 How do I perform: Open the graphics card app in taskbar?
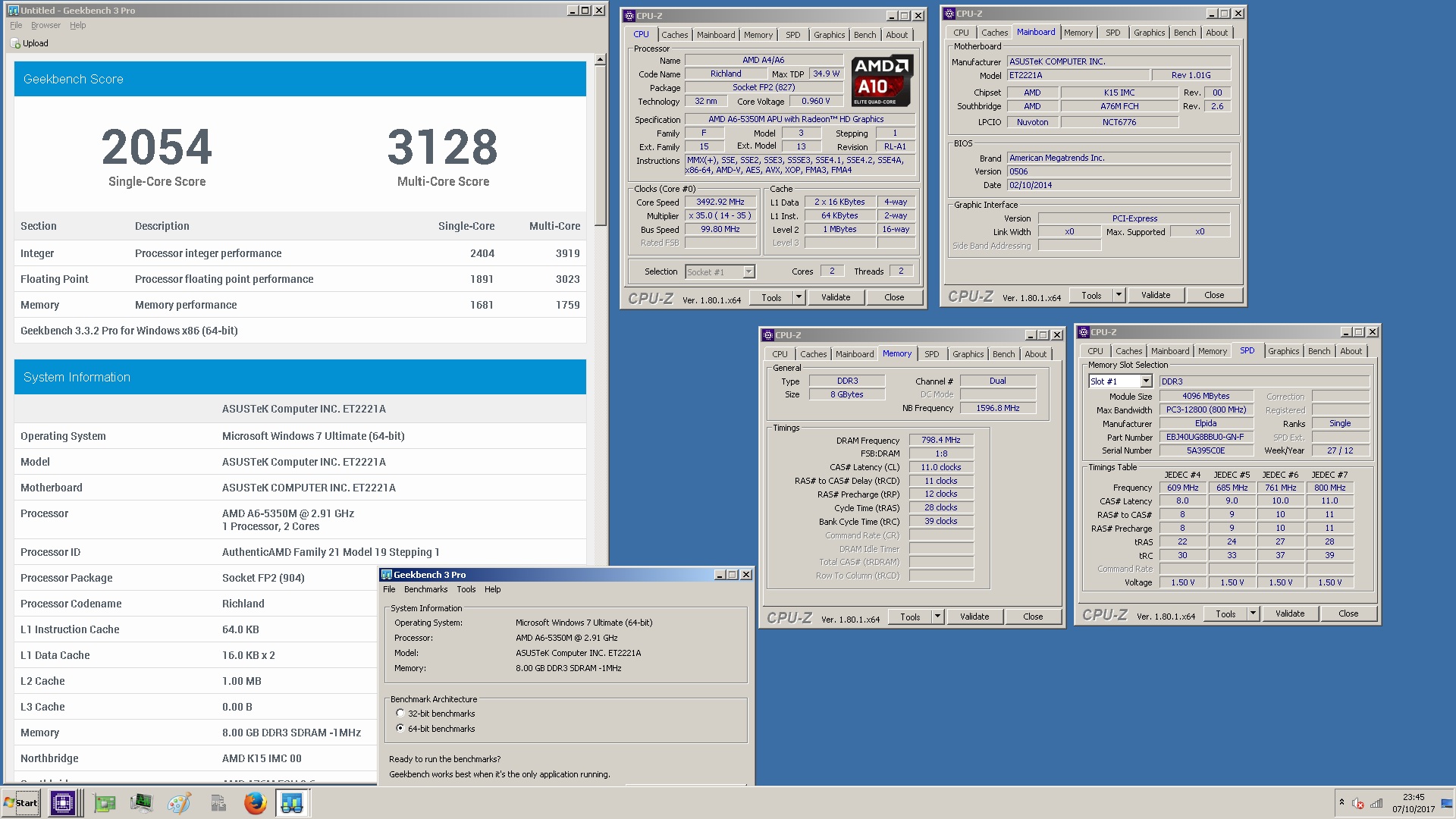[x=105, y=803]
